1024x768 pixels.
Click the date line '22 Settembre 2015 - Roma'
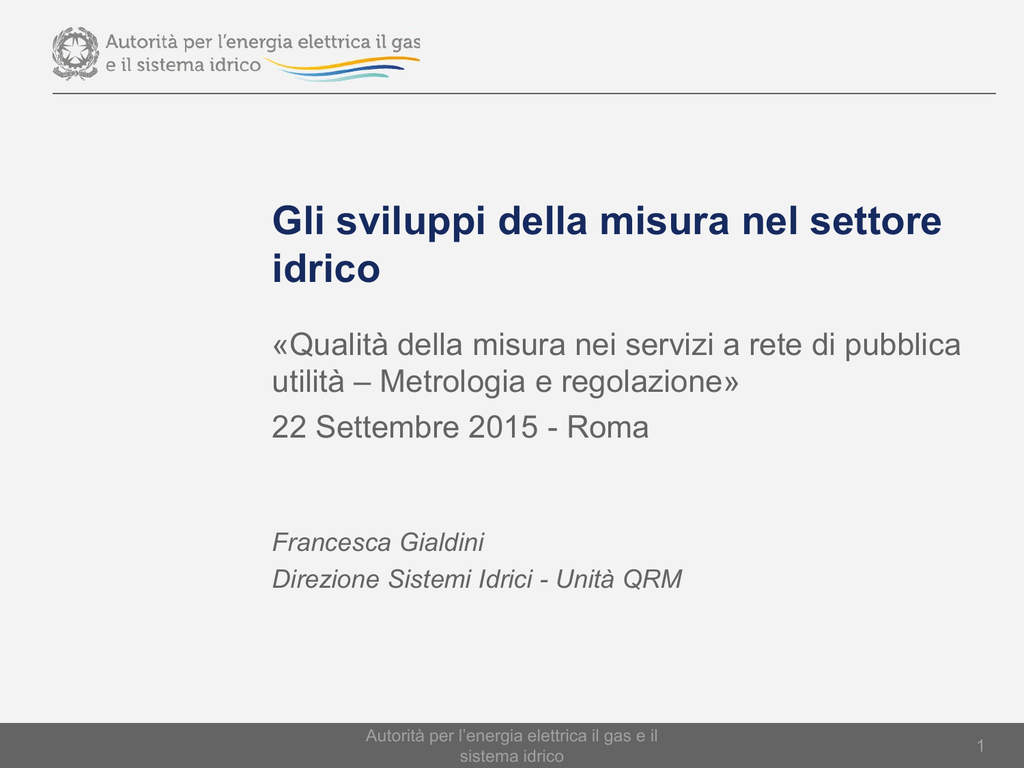pos(460,427)
